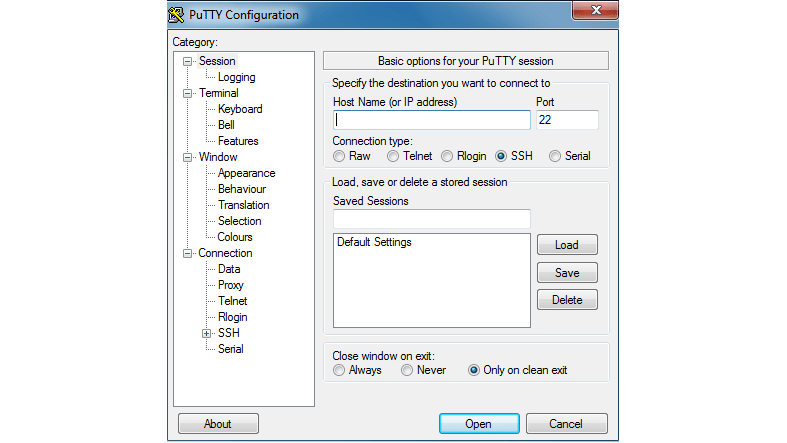Viewport: 787px width, 443px height.
Task: Collapse the Session category node
Action: [x=187, y=61]
